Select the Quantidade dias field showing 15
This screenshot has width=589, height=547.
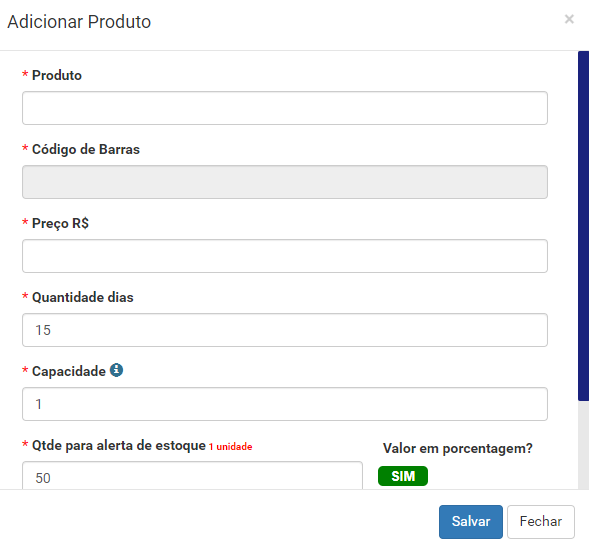285,330
